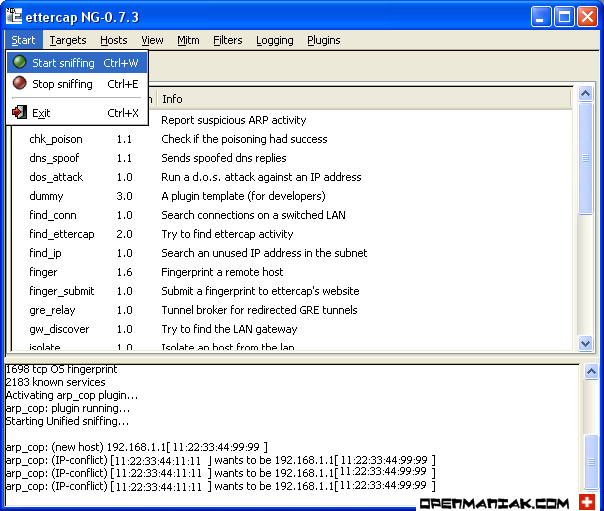The image size is (604, 511).
Task: Select the dos_attack plugin row
Action: click(x=292, y=177)
